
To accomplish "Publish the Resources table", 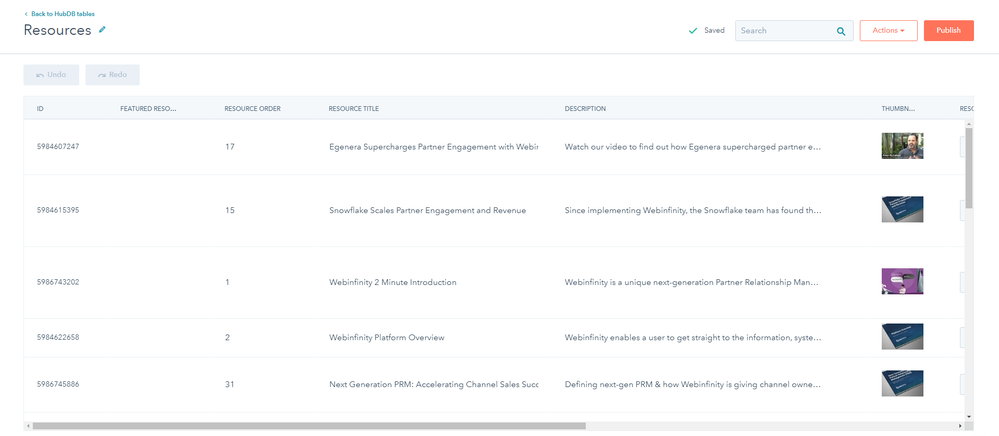I will [x=949, y=31].
